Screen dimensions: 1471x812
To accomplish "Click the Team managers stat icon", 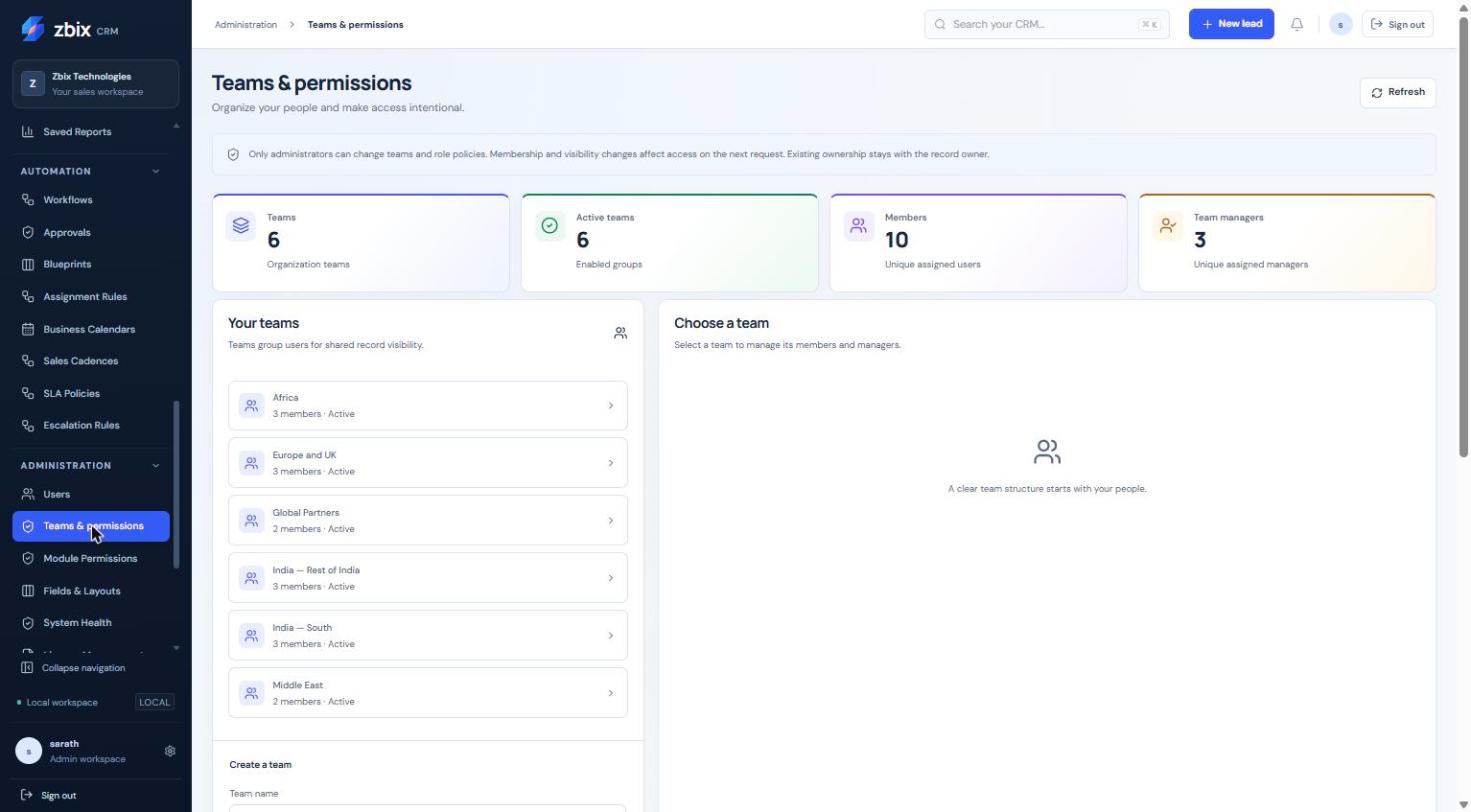I will click(1168, 226).
